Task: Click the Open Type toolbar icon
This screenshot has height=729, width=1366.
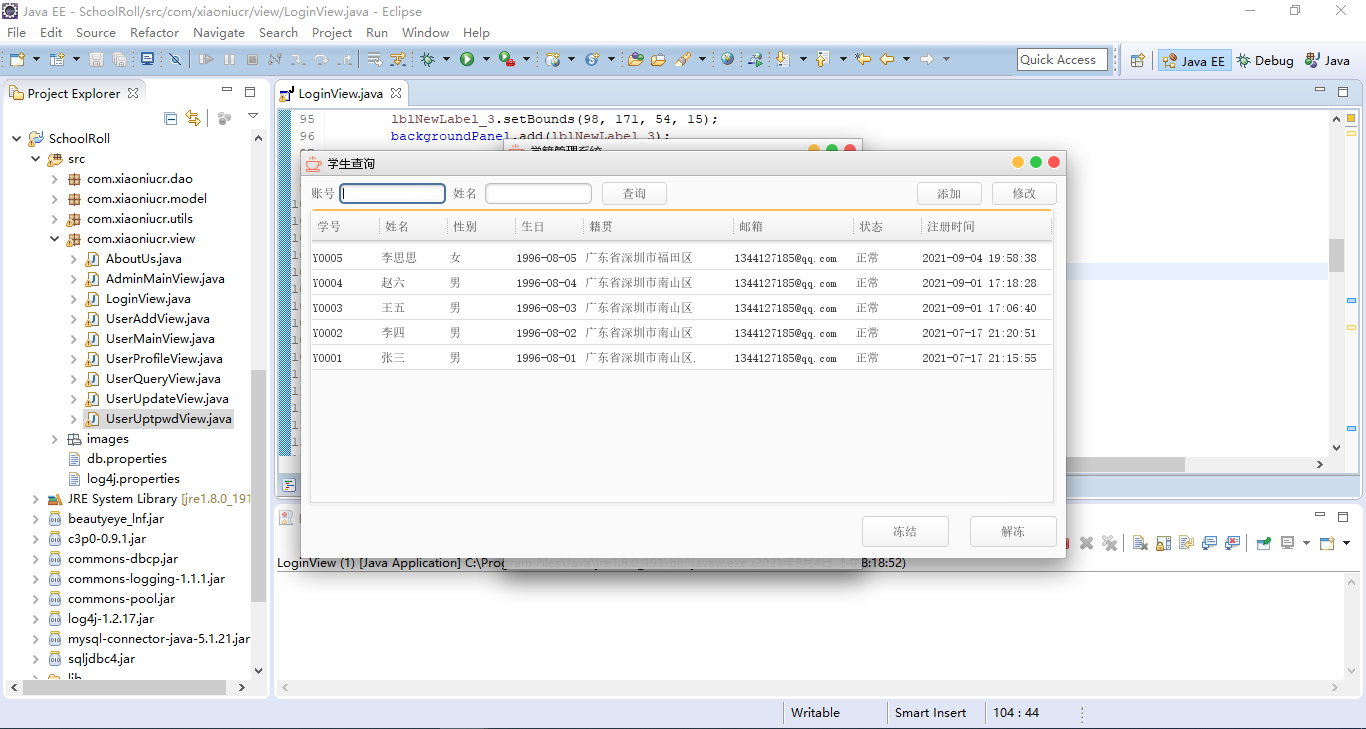Action: tap(635, 60)
